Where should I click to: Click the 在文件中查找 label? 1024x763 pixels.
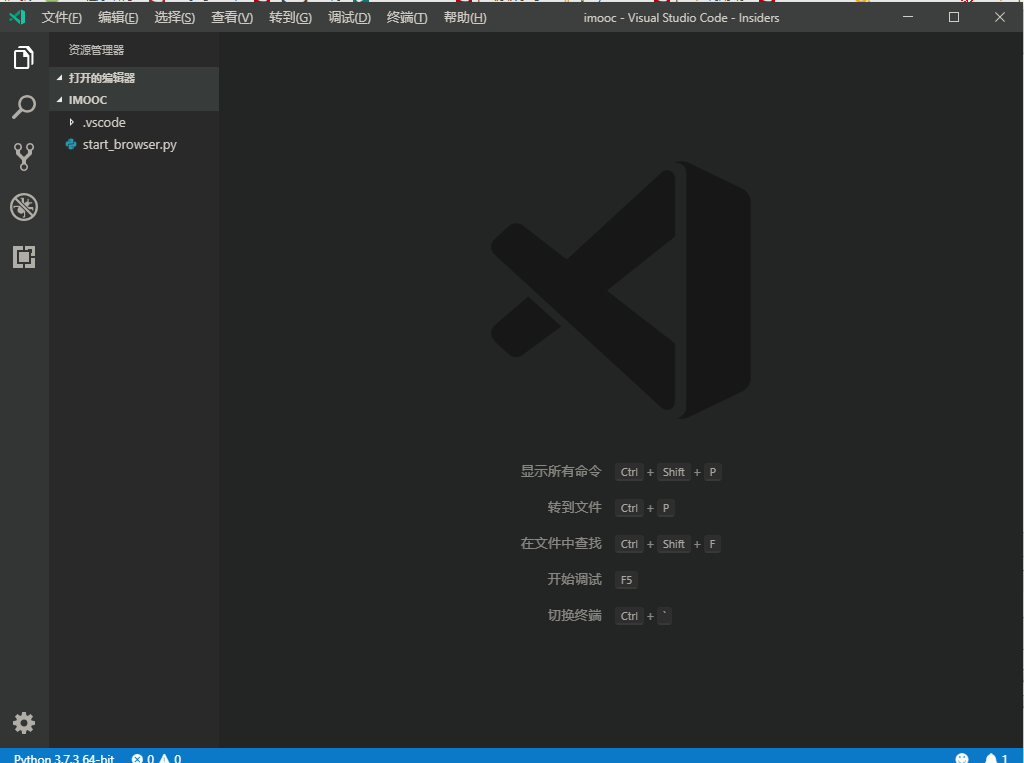(x=561, y=544)
